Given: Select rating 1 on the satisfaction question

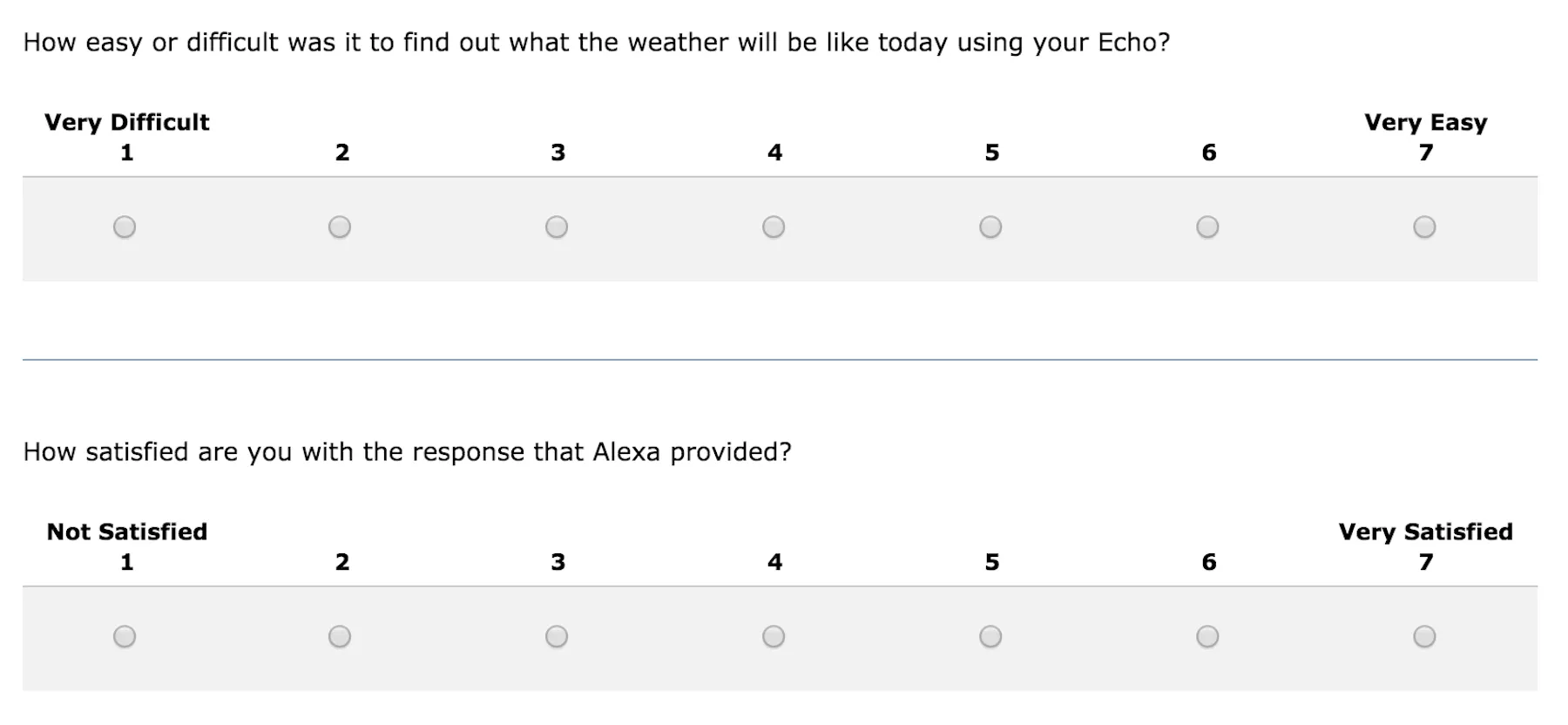Looking at the screenshot, I should coord(125,637).
